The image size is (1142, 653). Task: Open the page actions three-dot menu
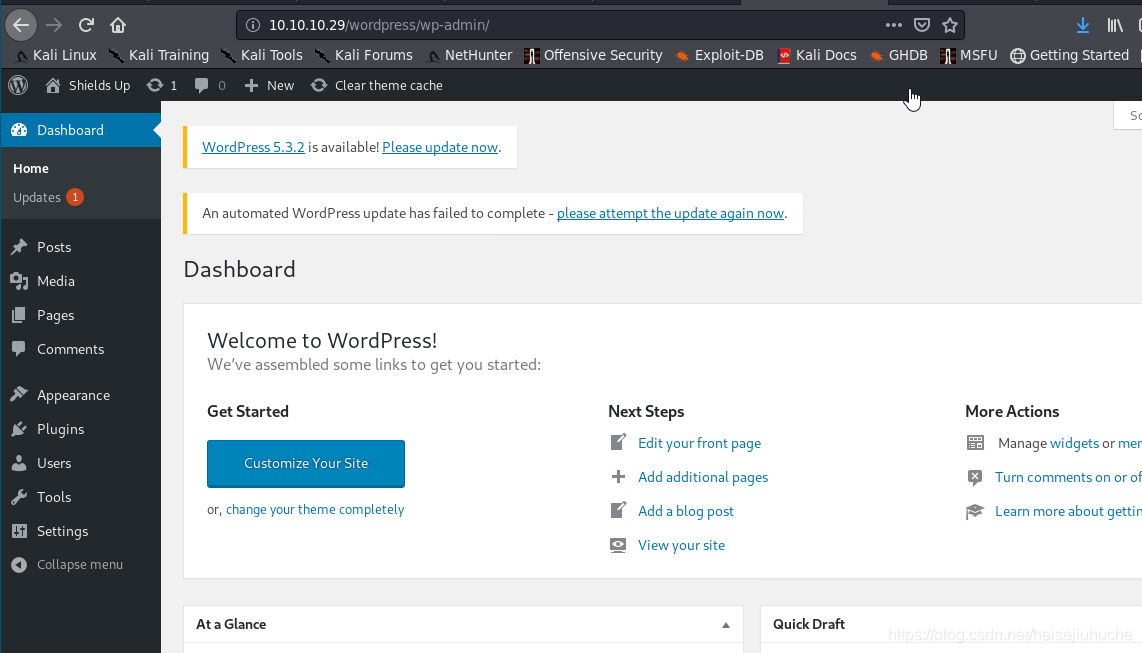tap(894, 25)
